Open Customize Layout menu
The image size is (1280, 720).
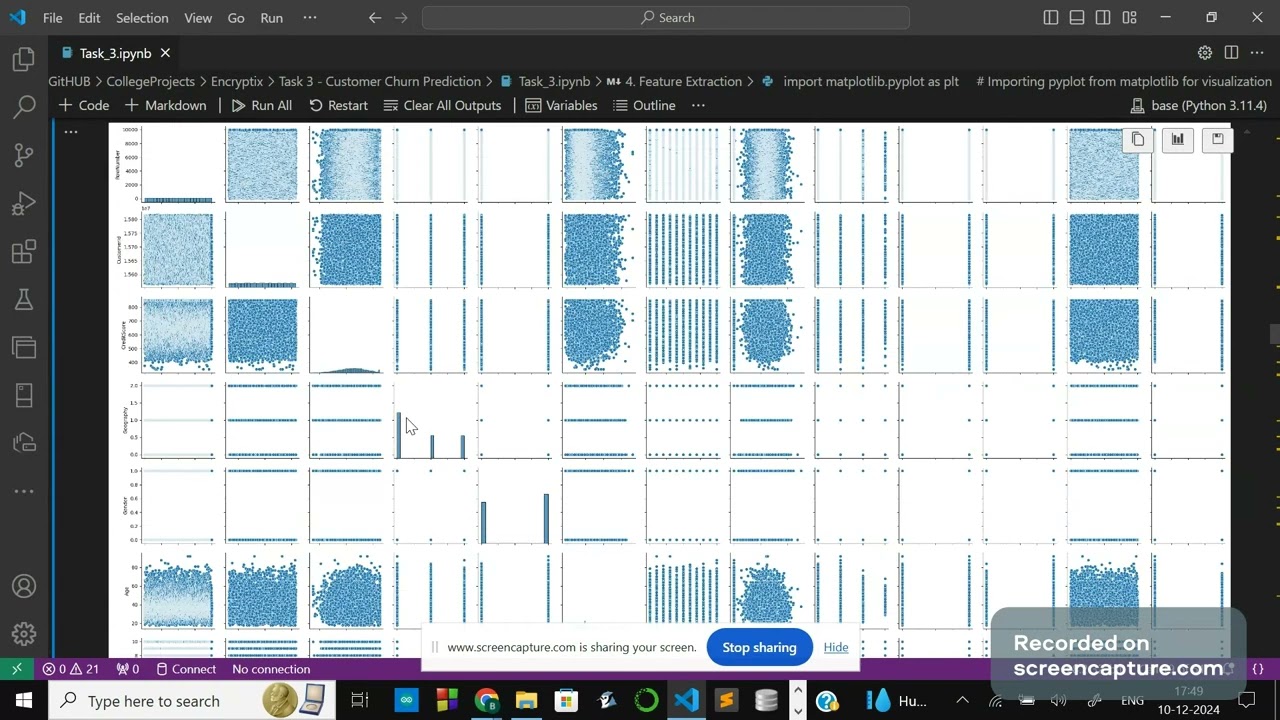[1129, 18]
